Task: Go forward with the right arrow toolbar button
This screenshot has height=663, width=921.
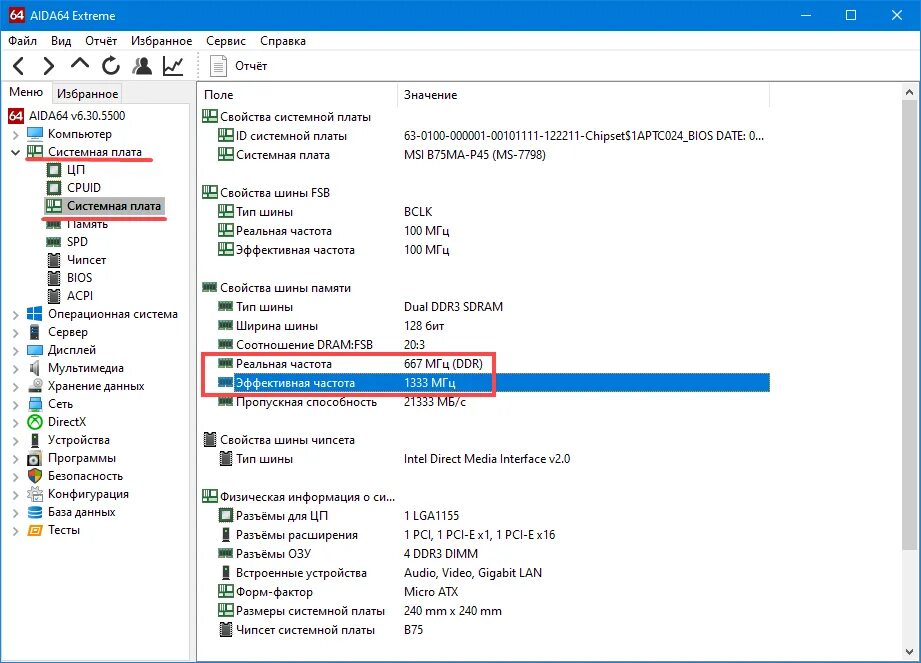Action: point(49,66)
